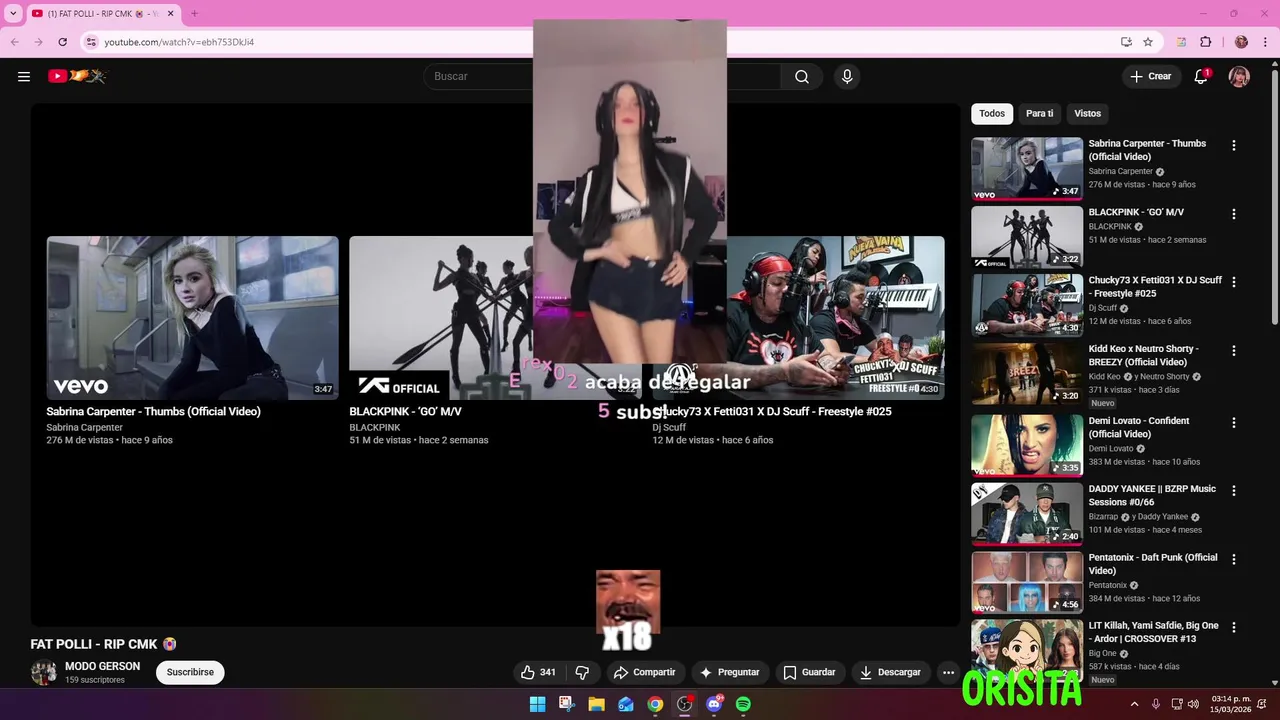The image size is (1280, 720).
Task: Open the taskbar clock and calendar
Action: 1231,704
